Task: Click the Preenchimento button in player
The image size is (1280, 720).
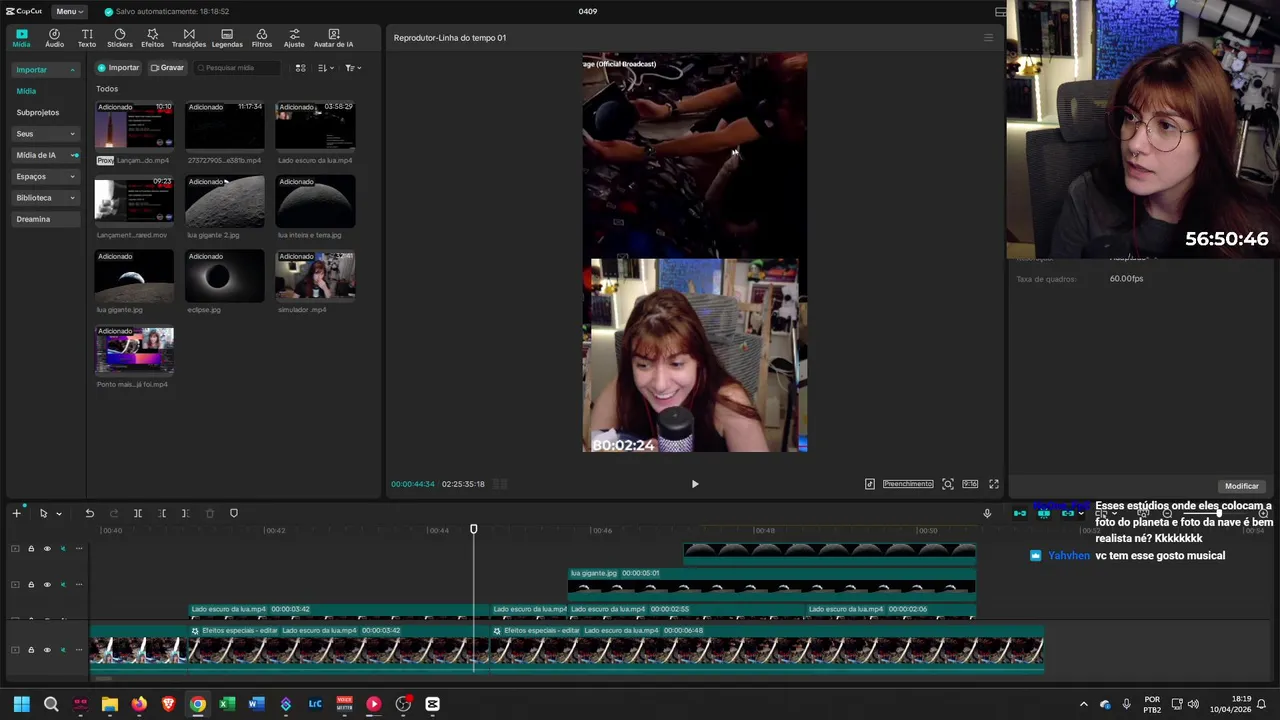Action: [908, 484]
